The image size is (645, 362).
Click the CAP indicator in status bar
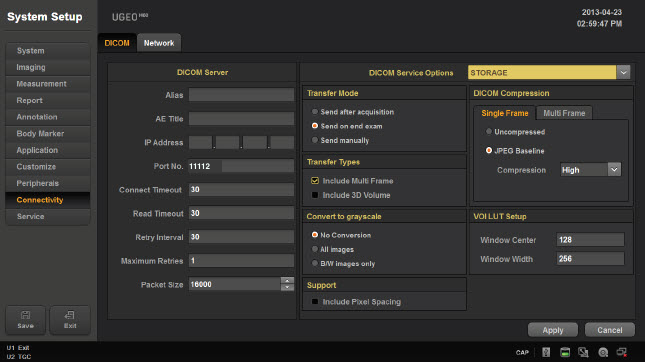click(x=522, y=353)
